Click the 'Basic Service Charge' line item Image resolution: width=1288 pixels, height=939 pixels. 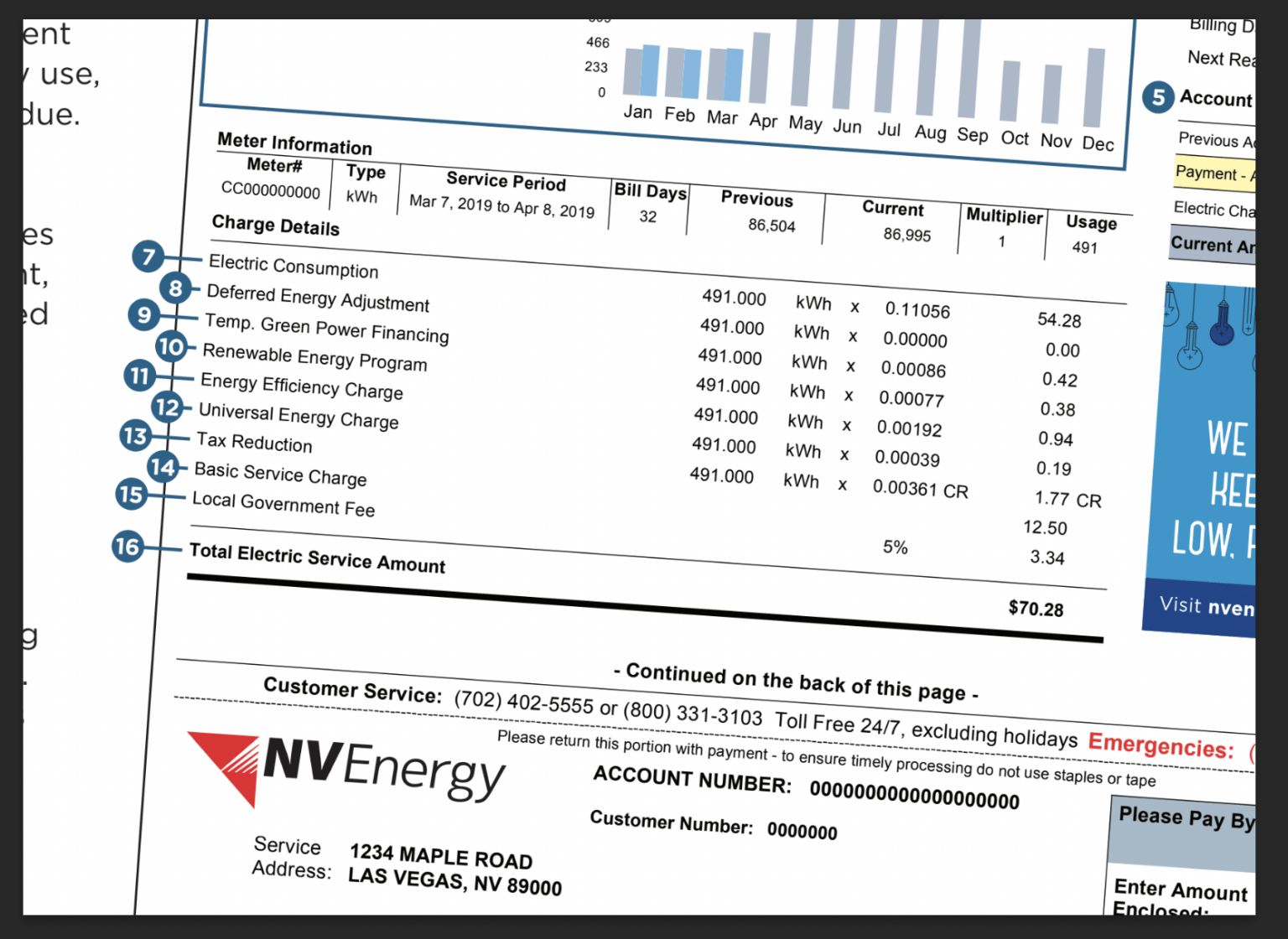(x=280, y=474)
